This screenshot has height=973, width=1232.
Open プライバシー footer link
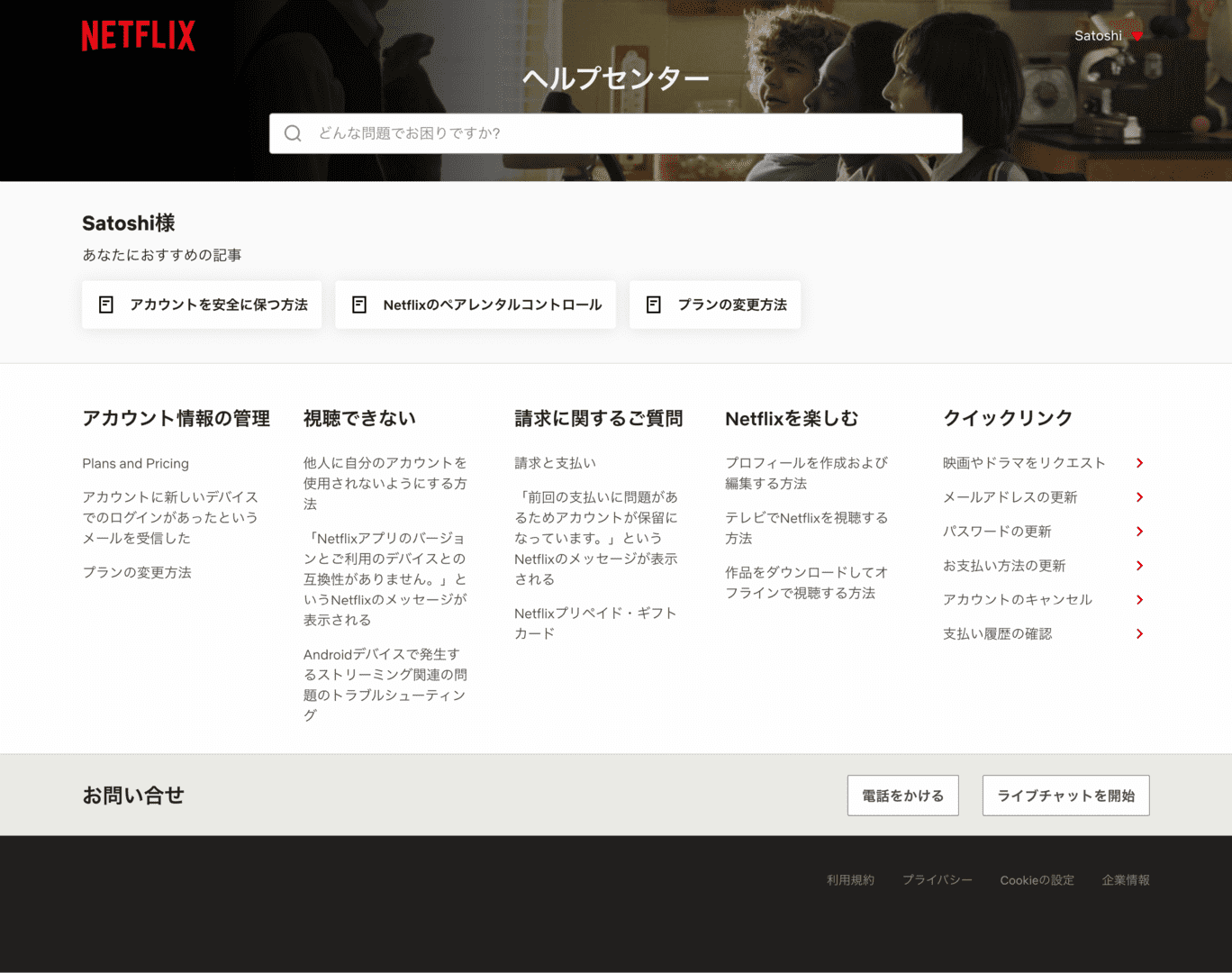(938, 880)
